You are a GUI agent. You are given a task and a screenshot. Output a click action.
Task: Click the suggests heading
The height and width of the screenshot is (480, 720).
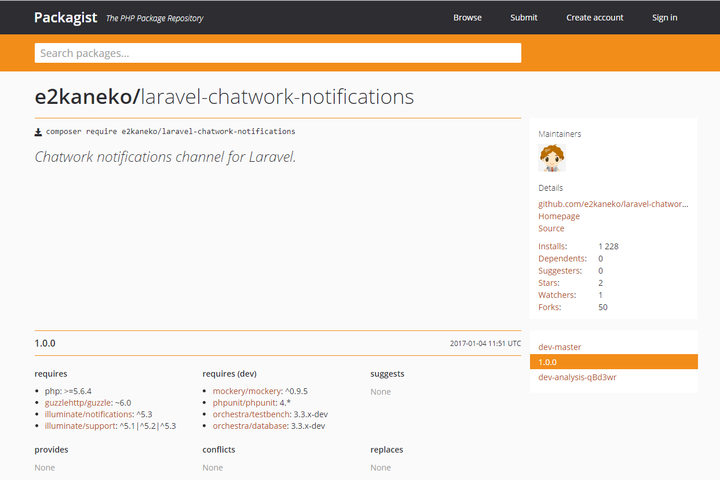[387, 374]
